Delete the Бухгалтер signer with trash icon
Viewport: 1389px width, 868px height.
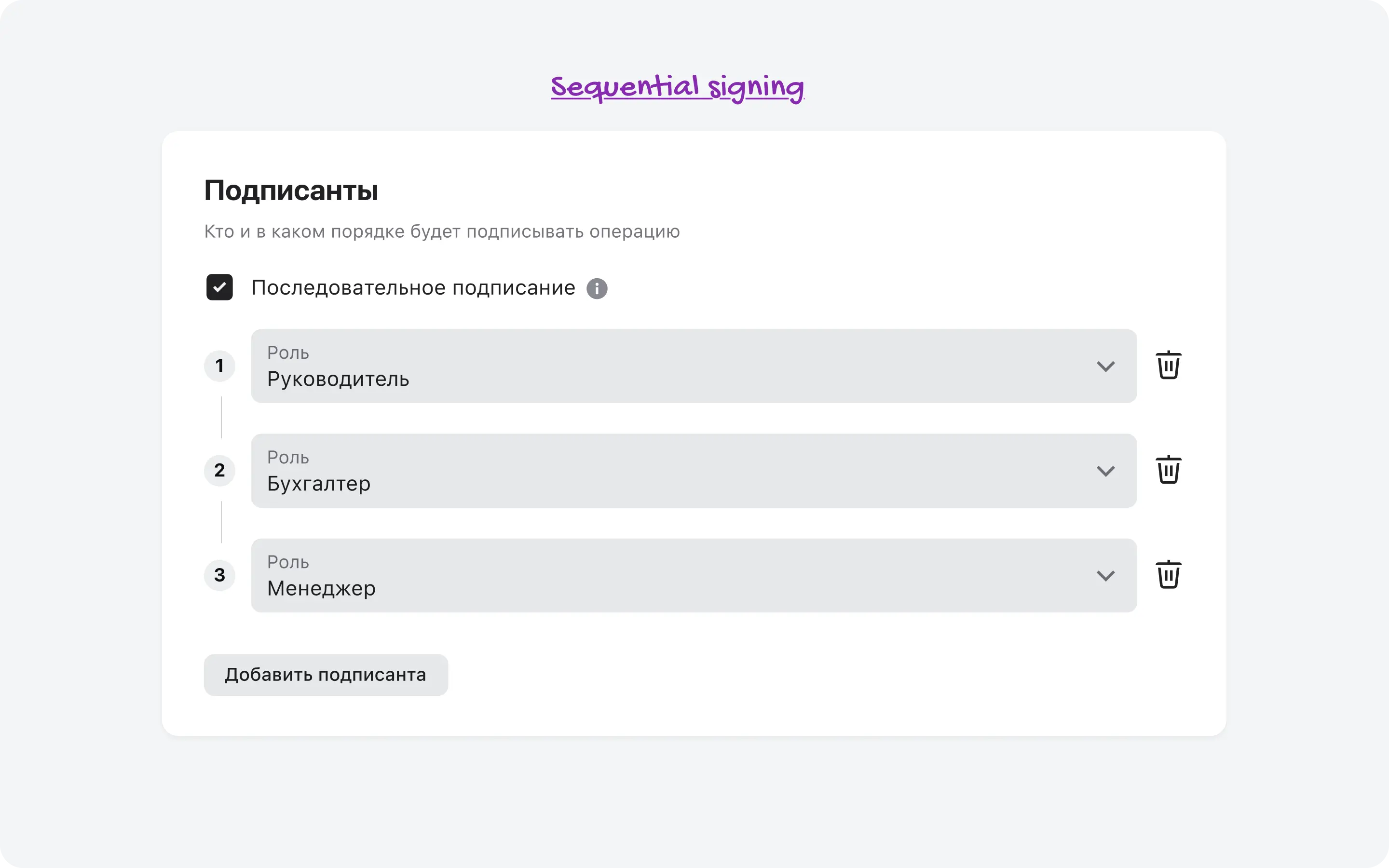[1168, 470]
